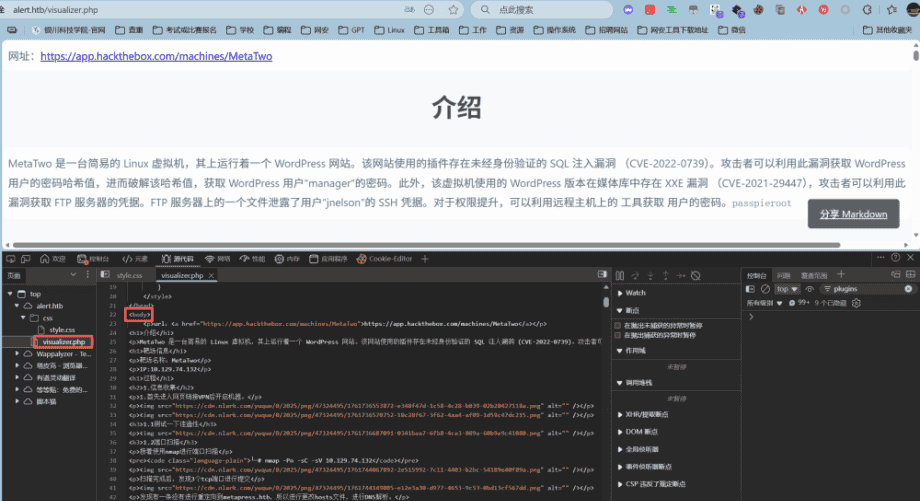Screen dimensions: 920x501
Task: Add a tab in console drawer
Action: (841, 275)
